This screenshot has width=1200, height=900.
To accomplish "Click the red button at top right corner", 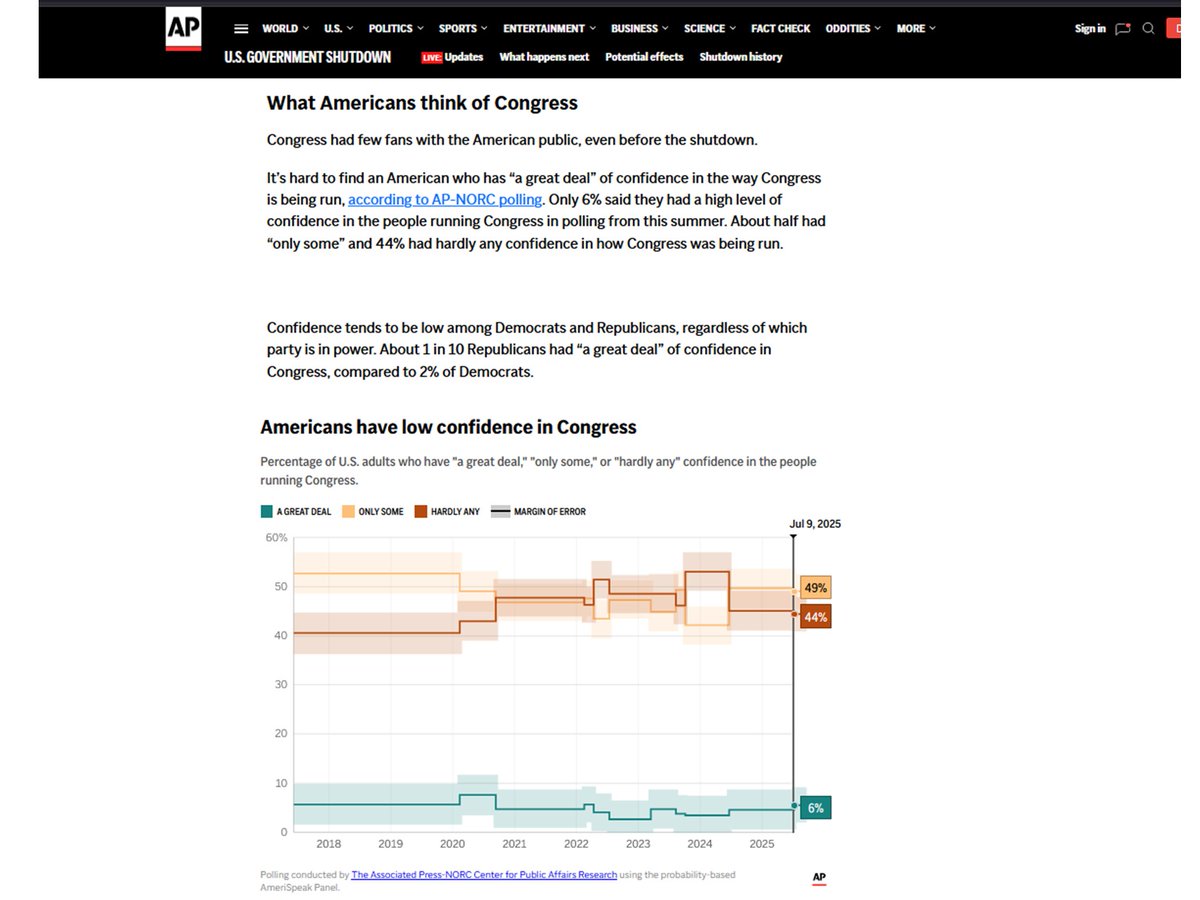I will (x=1176, y=28).
